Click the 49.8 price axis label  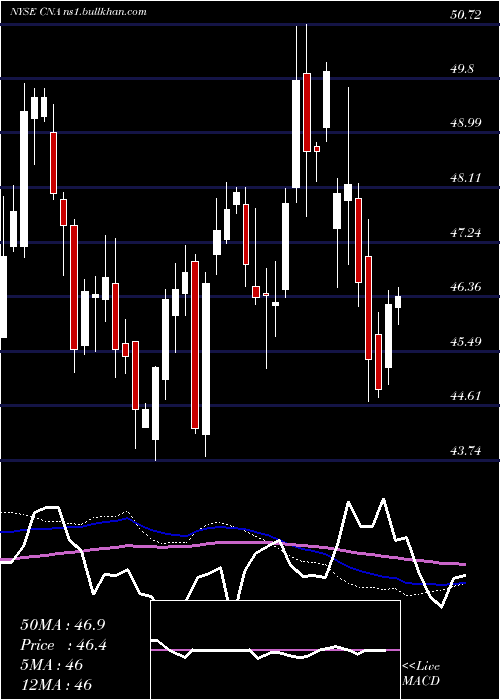point(462,69)
